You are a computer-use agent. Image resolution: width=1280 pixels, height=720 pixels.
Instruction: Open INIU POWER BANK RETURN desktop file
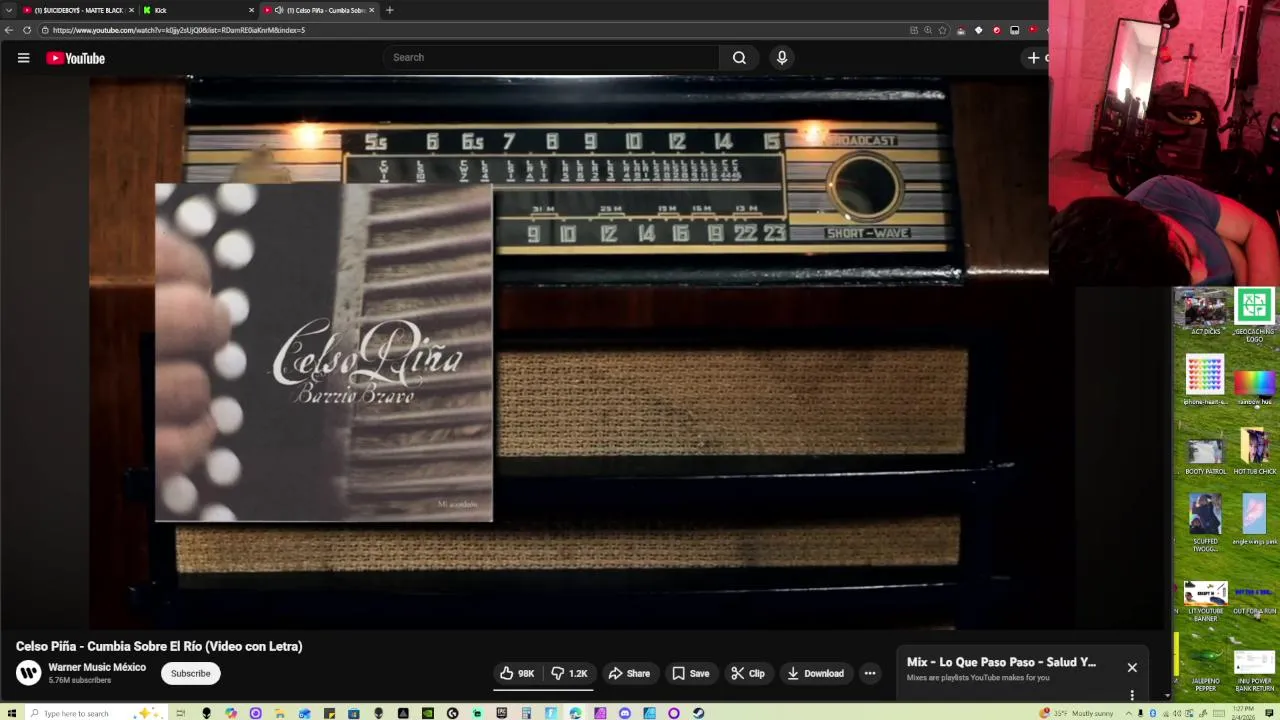point(1254,671)
